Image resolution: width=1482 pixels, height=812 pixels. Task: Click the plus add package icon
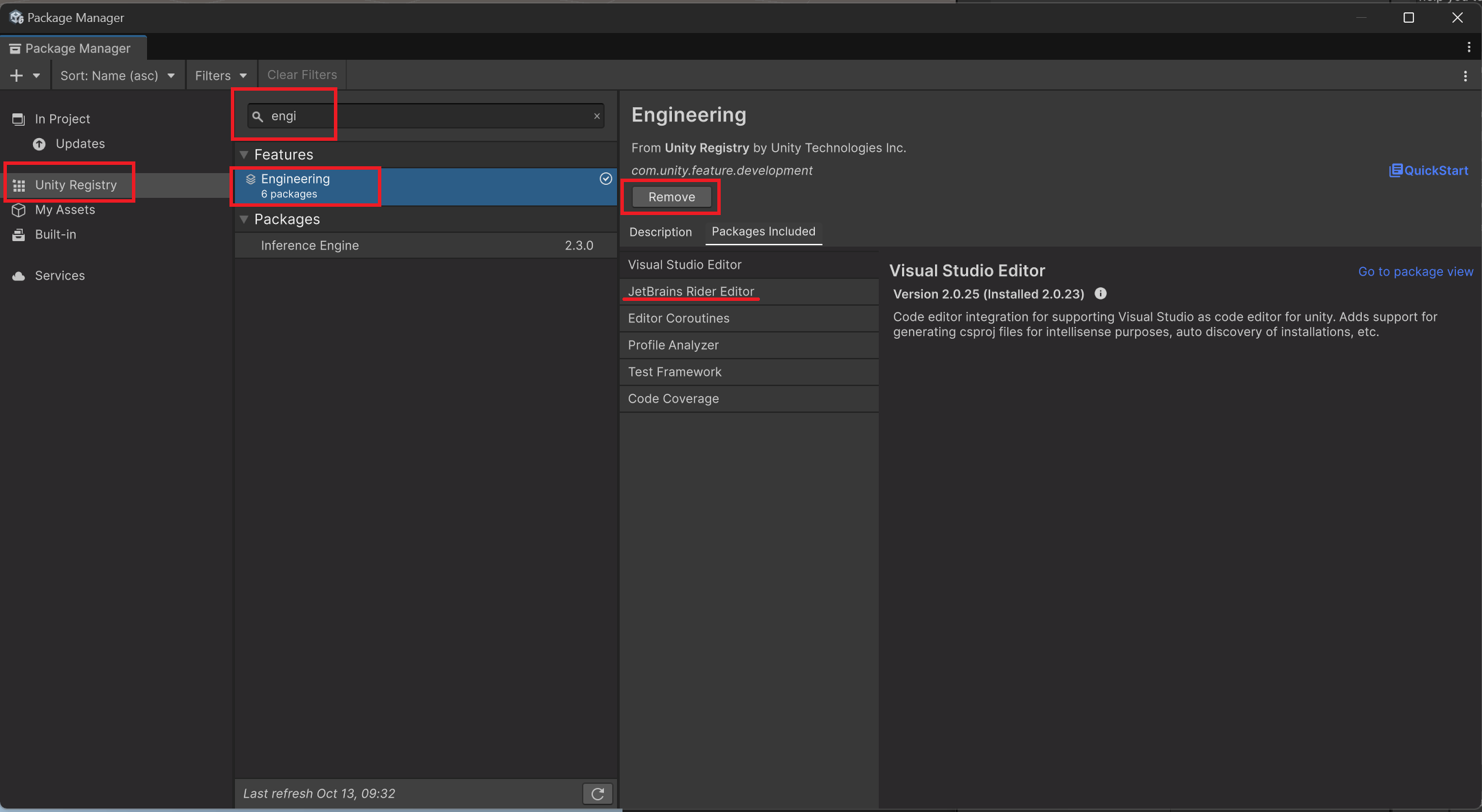[17, 76]
